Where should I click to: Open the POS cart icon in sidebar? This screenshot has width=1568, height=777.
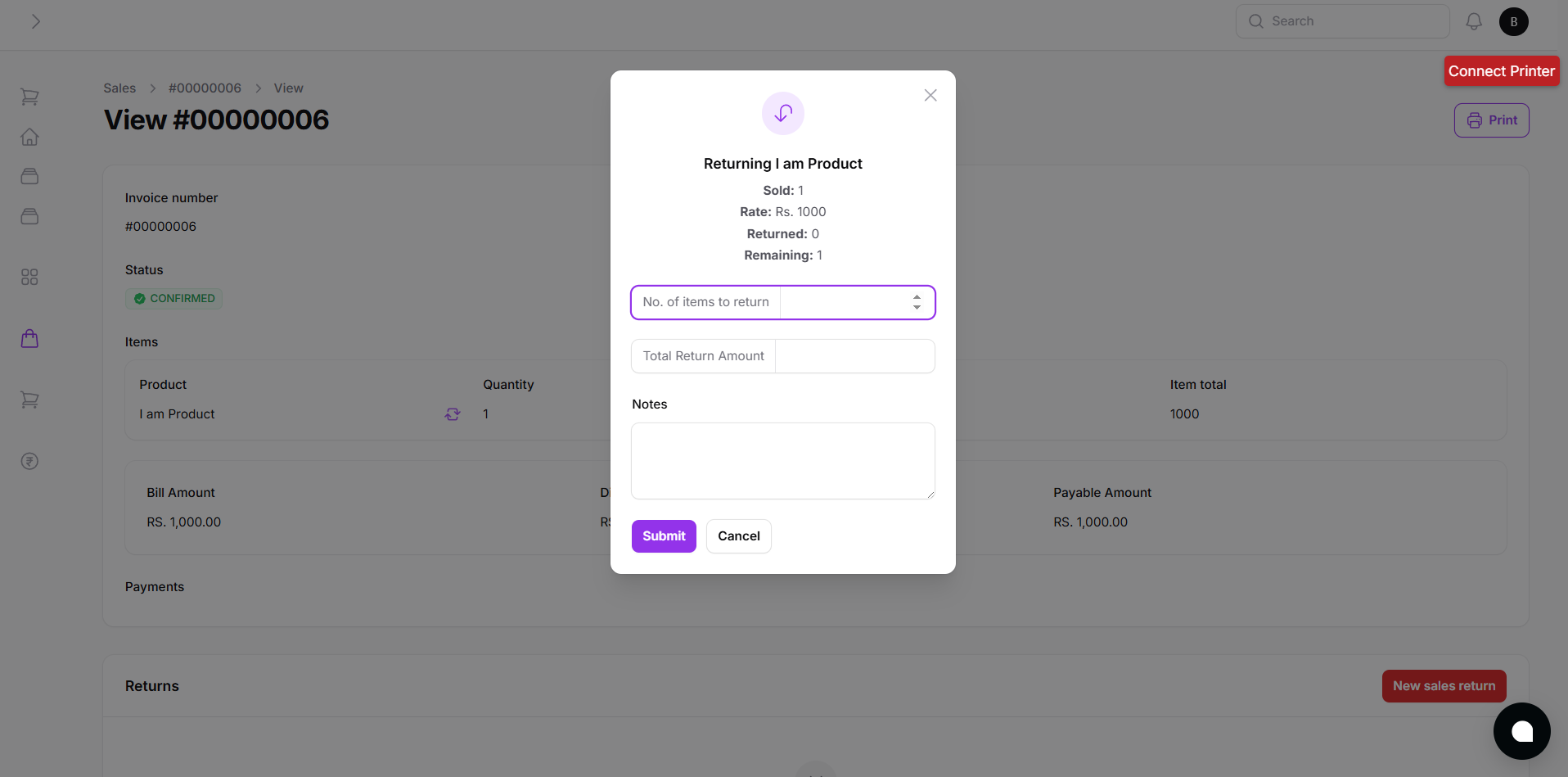coord(29,97)
